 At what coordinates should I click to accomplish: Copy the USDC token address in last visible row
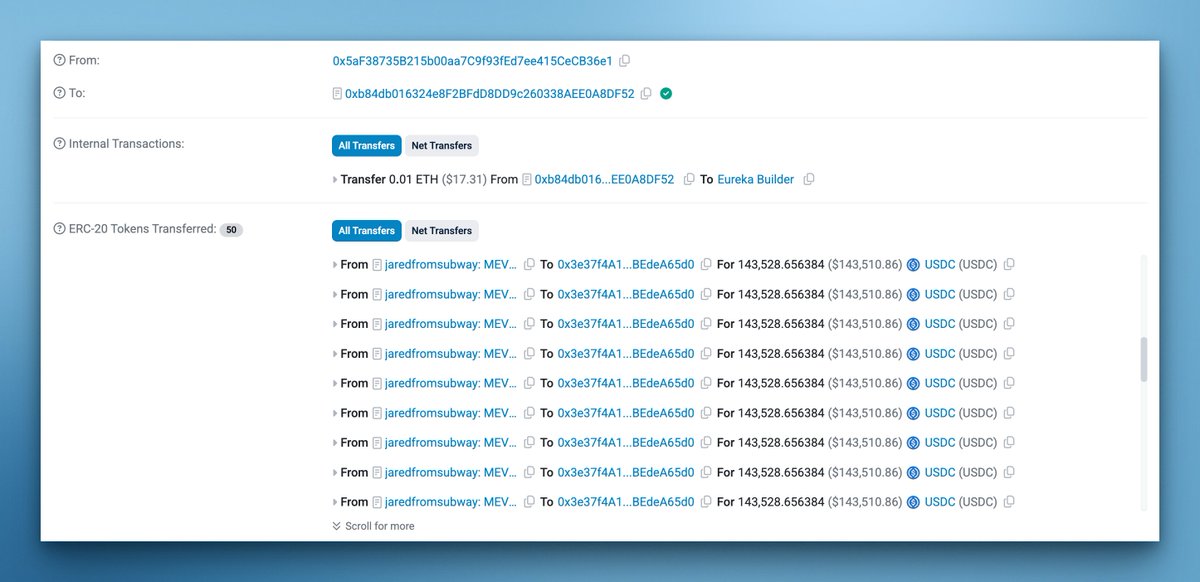point(1009,502)
